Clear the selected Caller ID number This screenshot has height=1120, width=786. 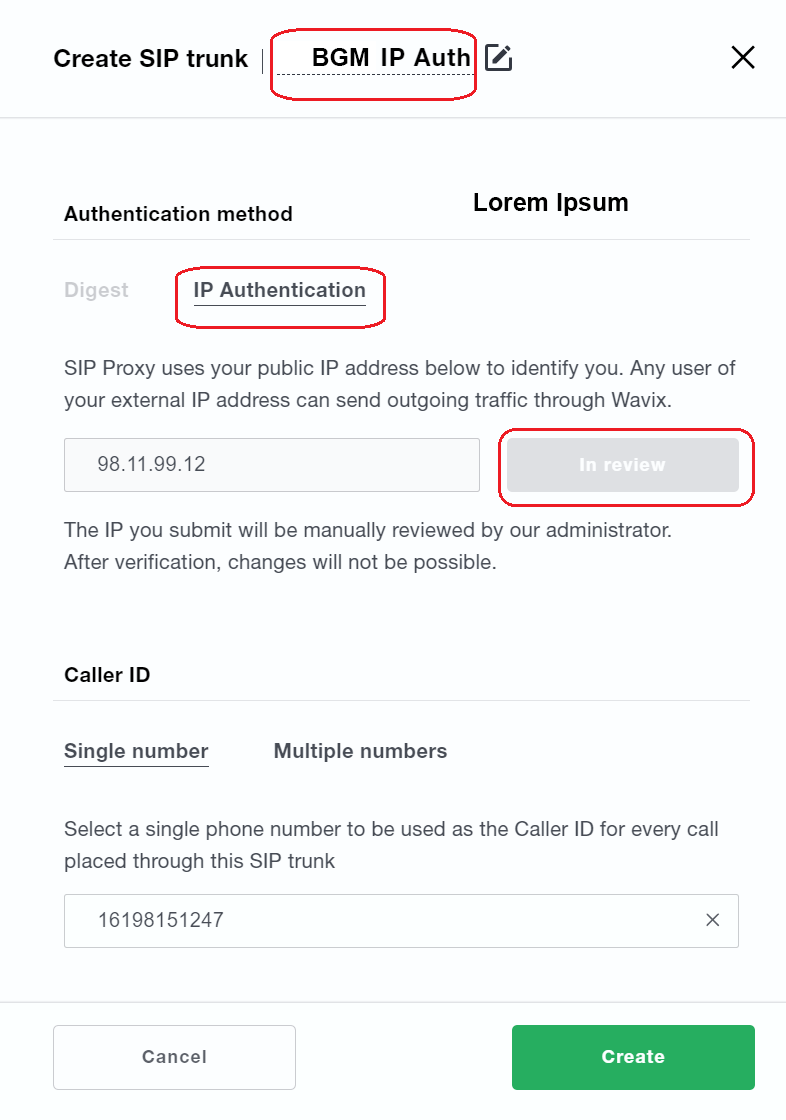712,920
